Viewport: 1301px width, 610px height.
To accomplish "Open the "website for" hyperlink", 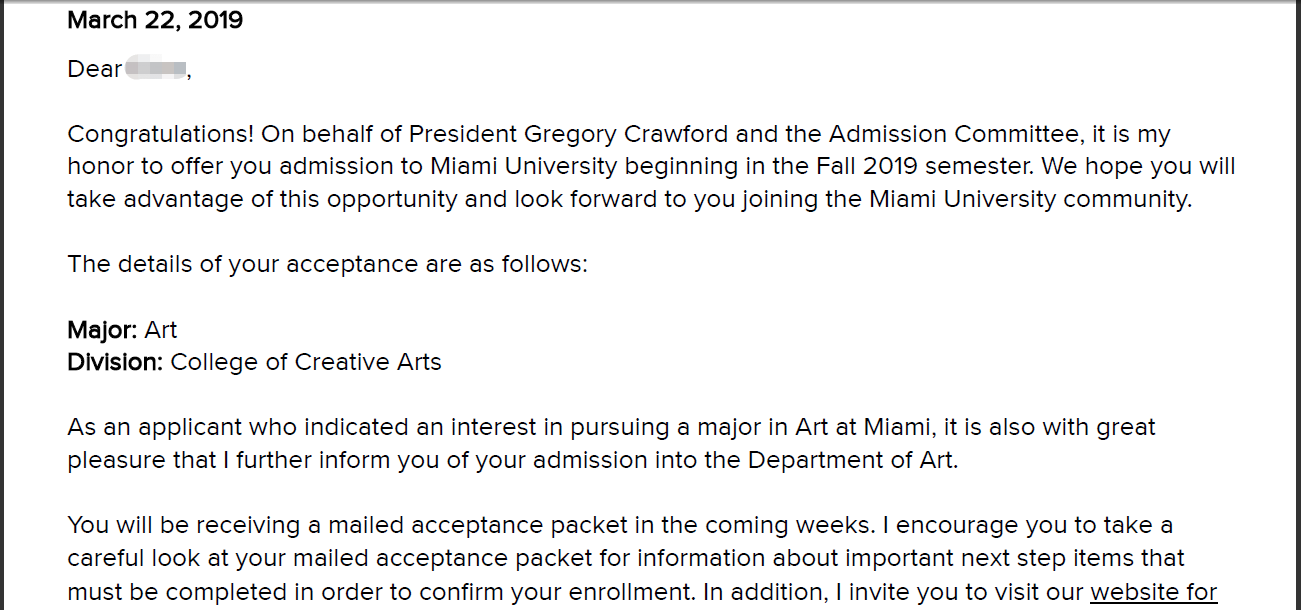I will point(1152,592).
